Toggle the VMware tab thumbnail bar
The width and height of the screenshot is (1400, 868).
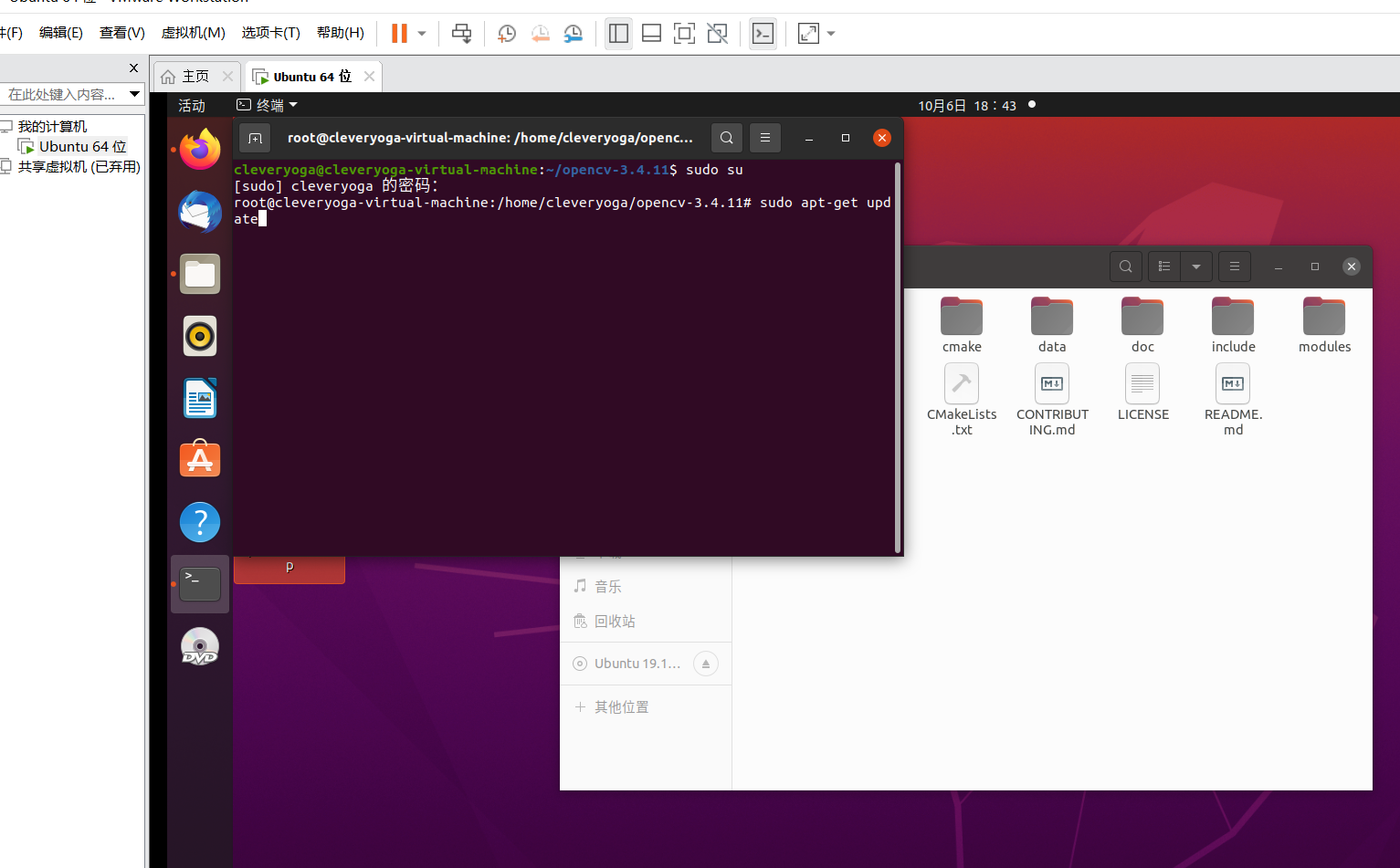(x=651, y=33)
